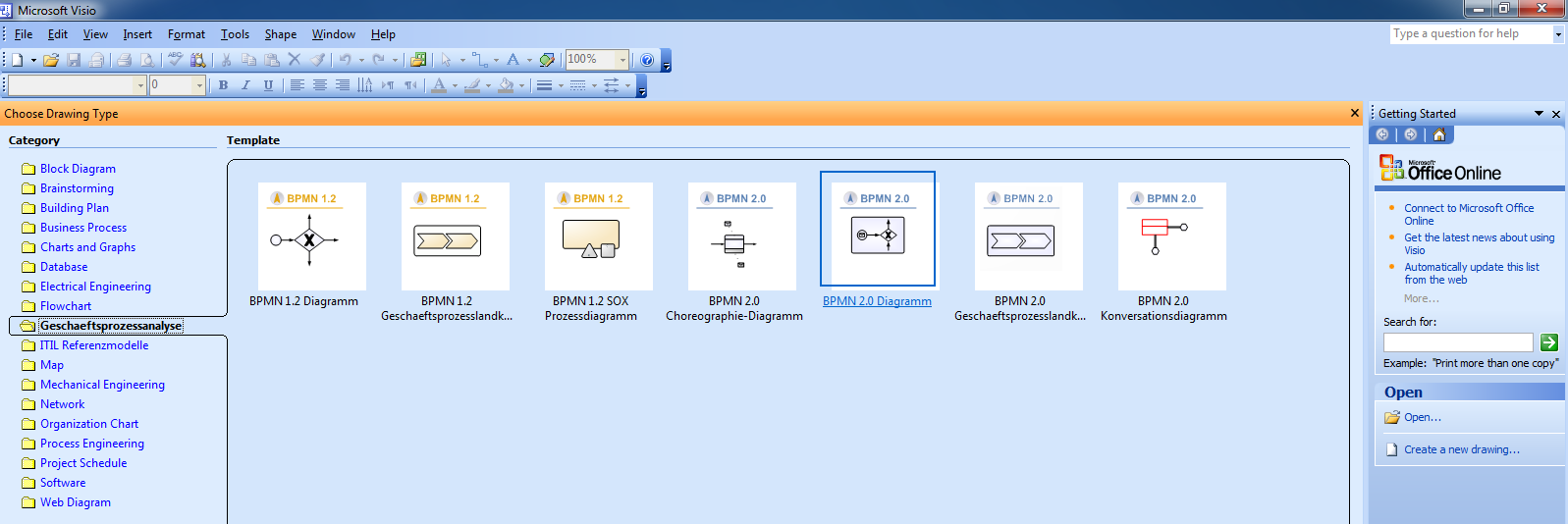Click the text font color icon
The height and width of the screenshot is (524, 1568).
point(439,85)
